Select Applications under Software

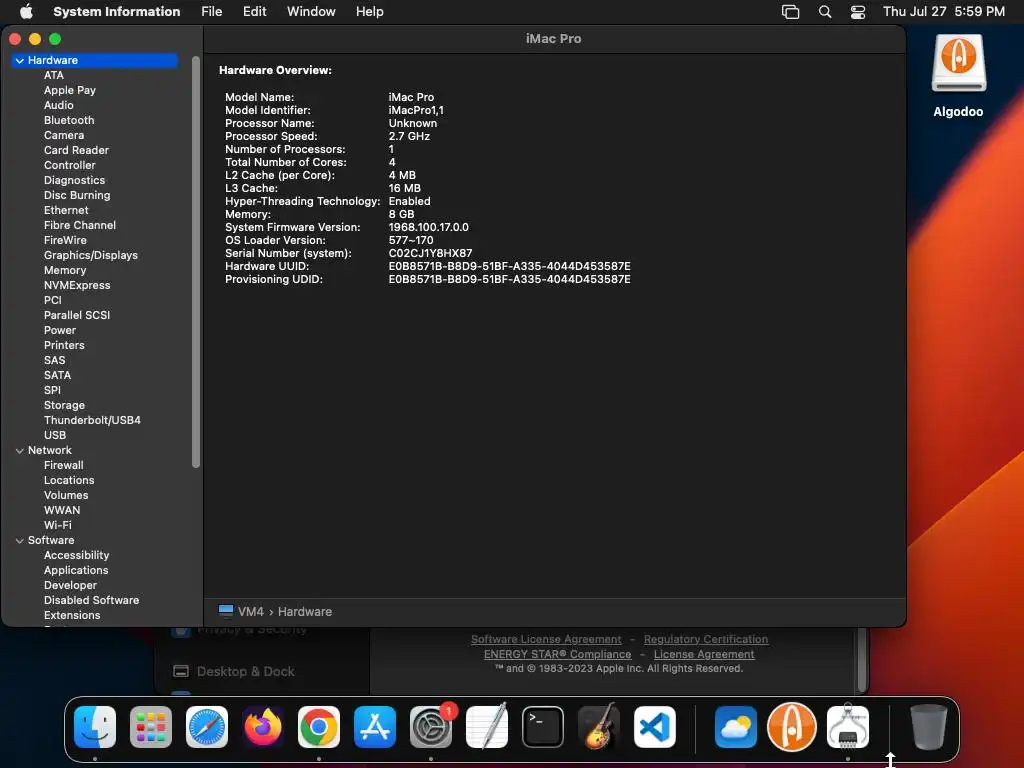tap(76, 571)
